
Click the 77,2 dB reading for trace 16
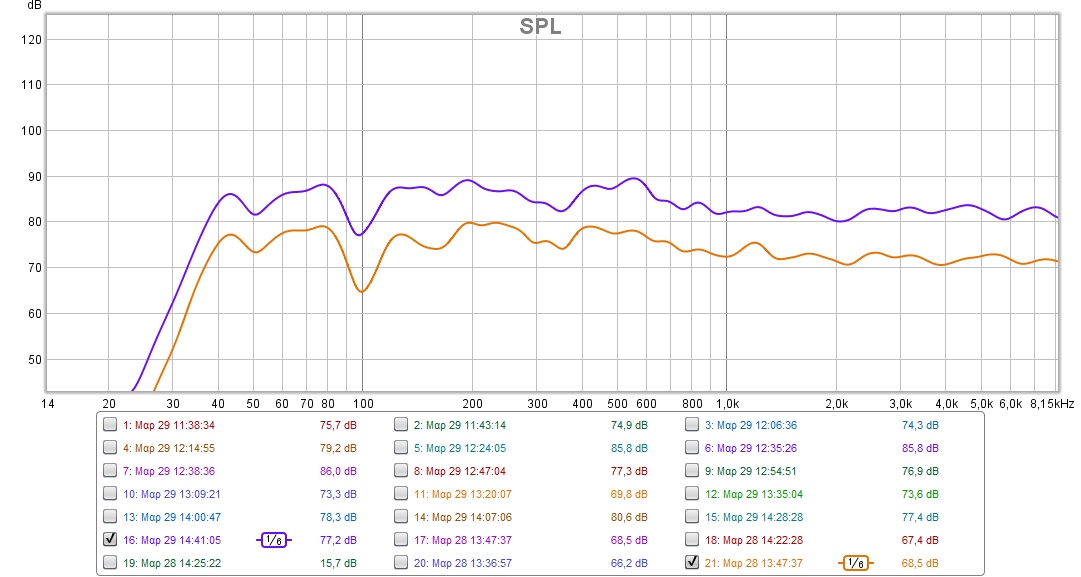click(x=338, y=540)
